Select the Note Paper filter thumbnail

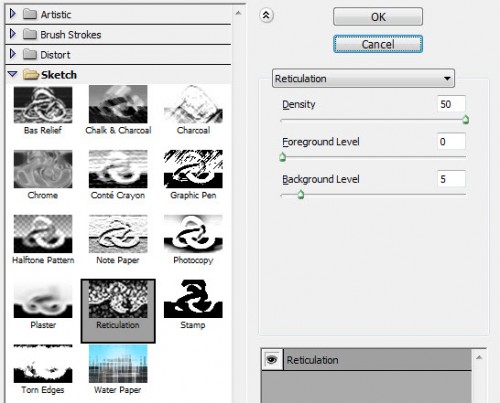click(118, 234)
